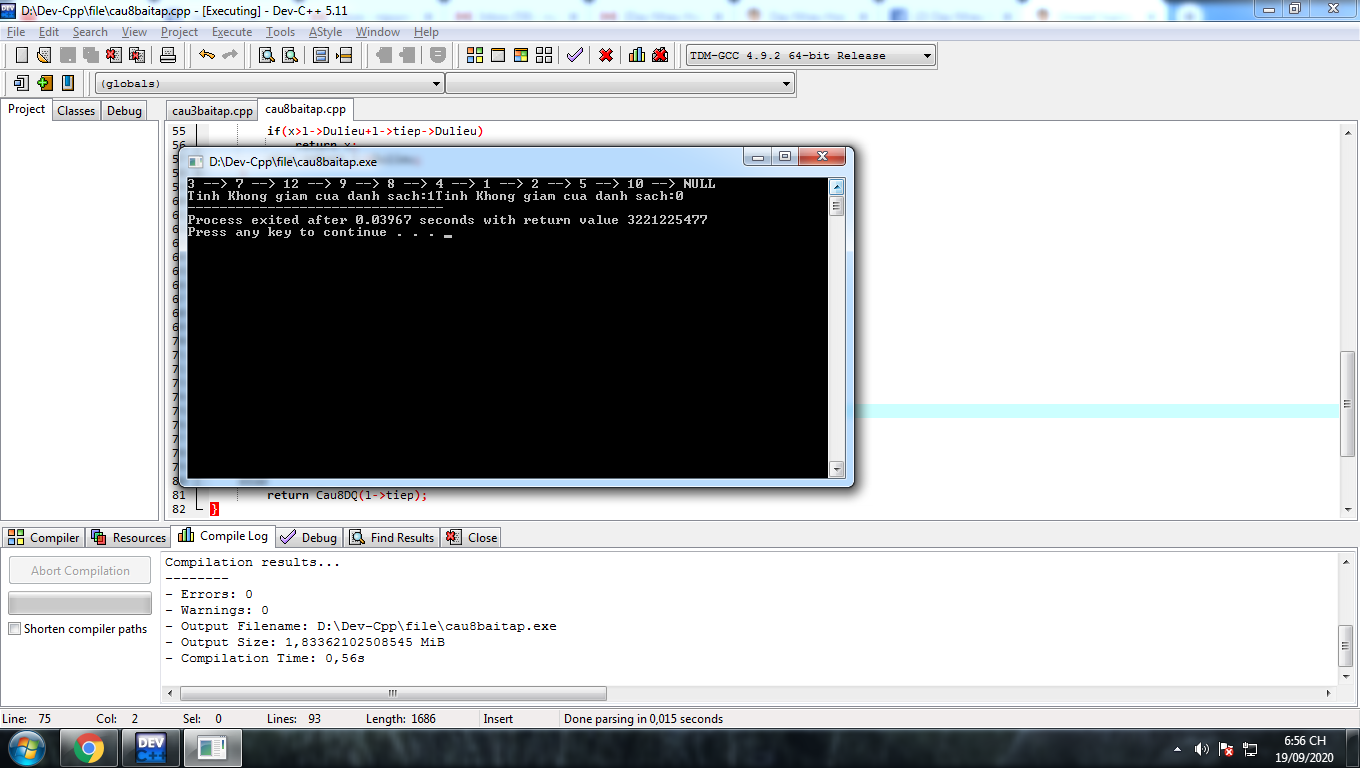Click the Find magnifier toolbar icon

pos(267,55)
